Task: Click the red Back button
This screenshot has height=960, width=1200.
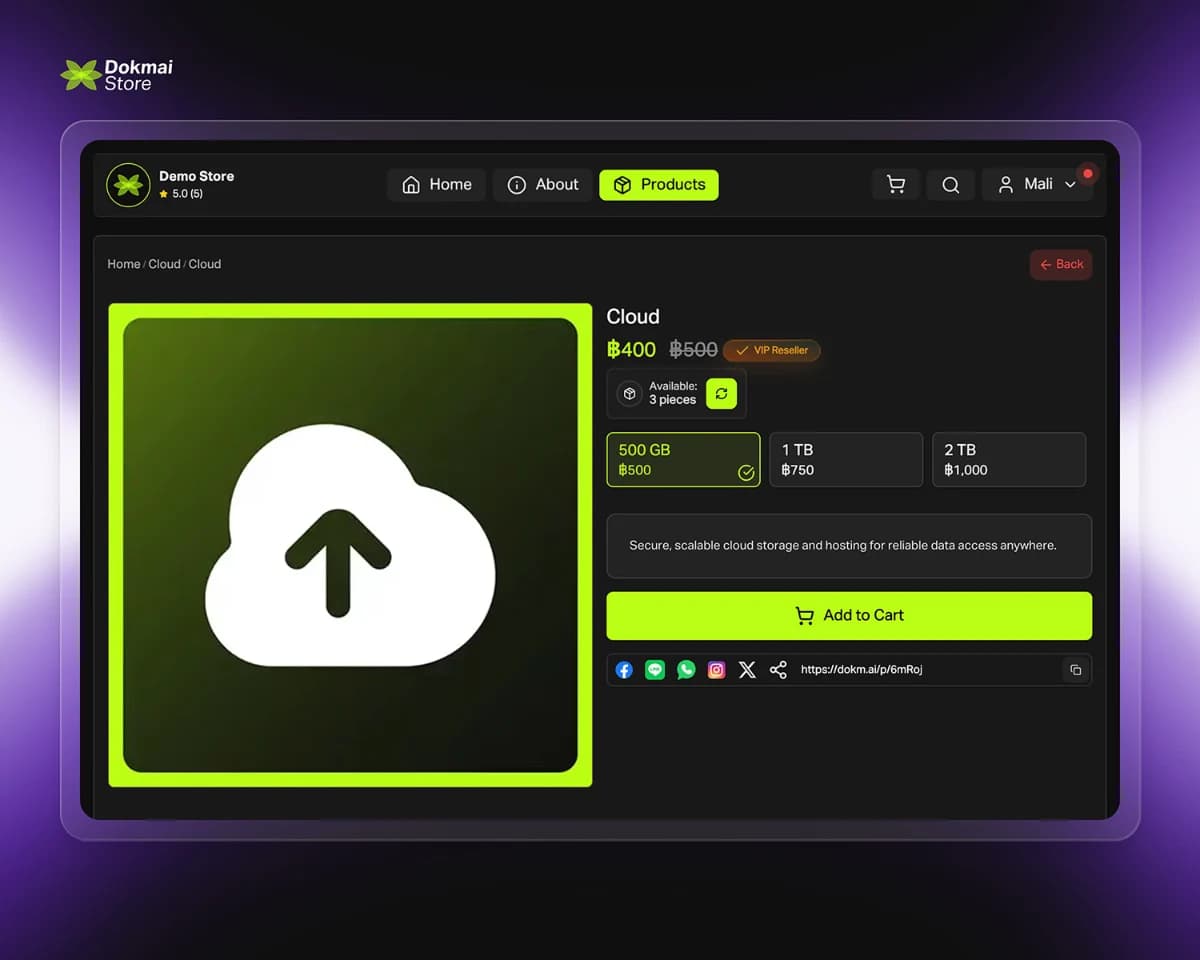Action: pyautogui.click(x=1061, y=265)
